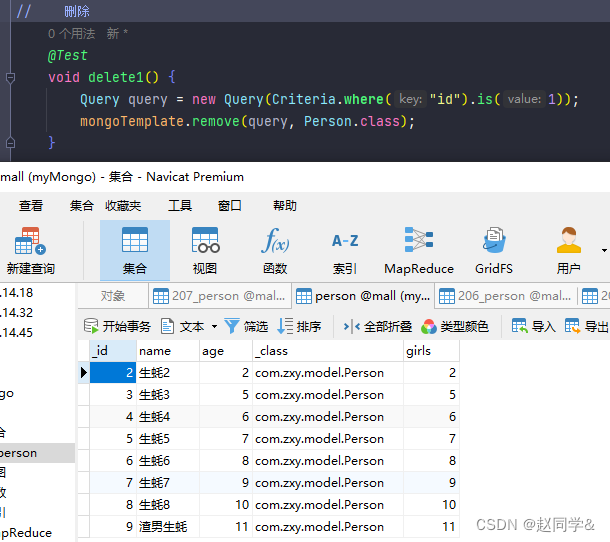The width and height of the screenshot is (610, 542).
Task: Open the Function (函数) toolbar icon
Action: pos(275,251)
